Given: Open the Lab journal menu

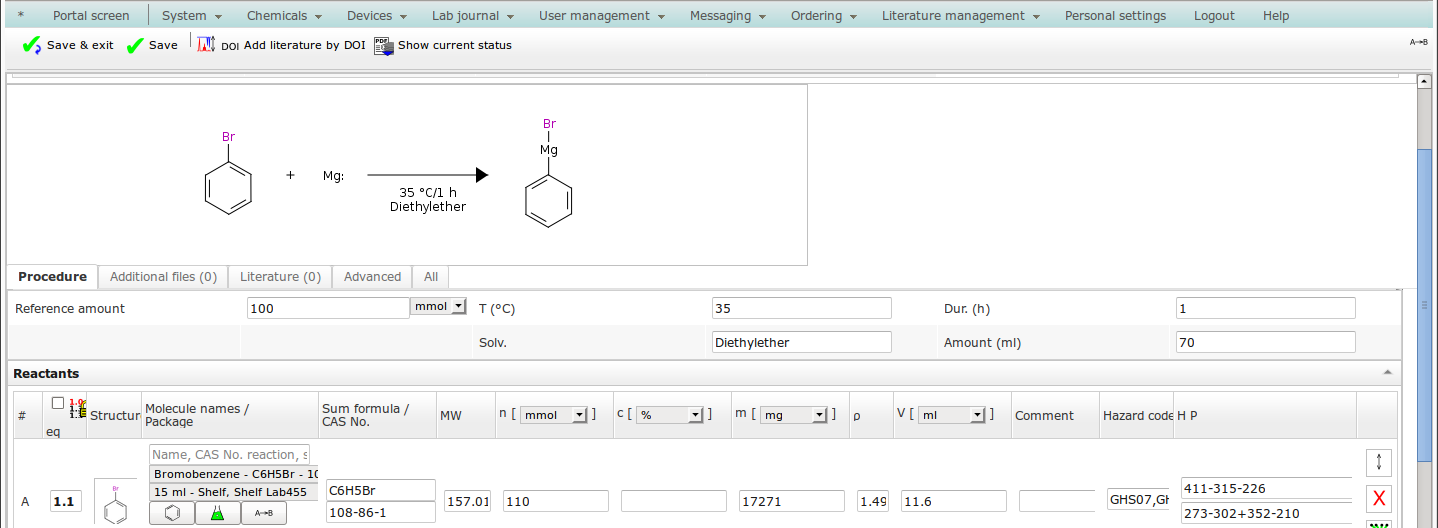Looking at the screenshot, I should click(x=473, y=16).
